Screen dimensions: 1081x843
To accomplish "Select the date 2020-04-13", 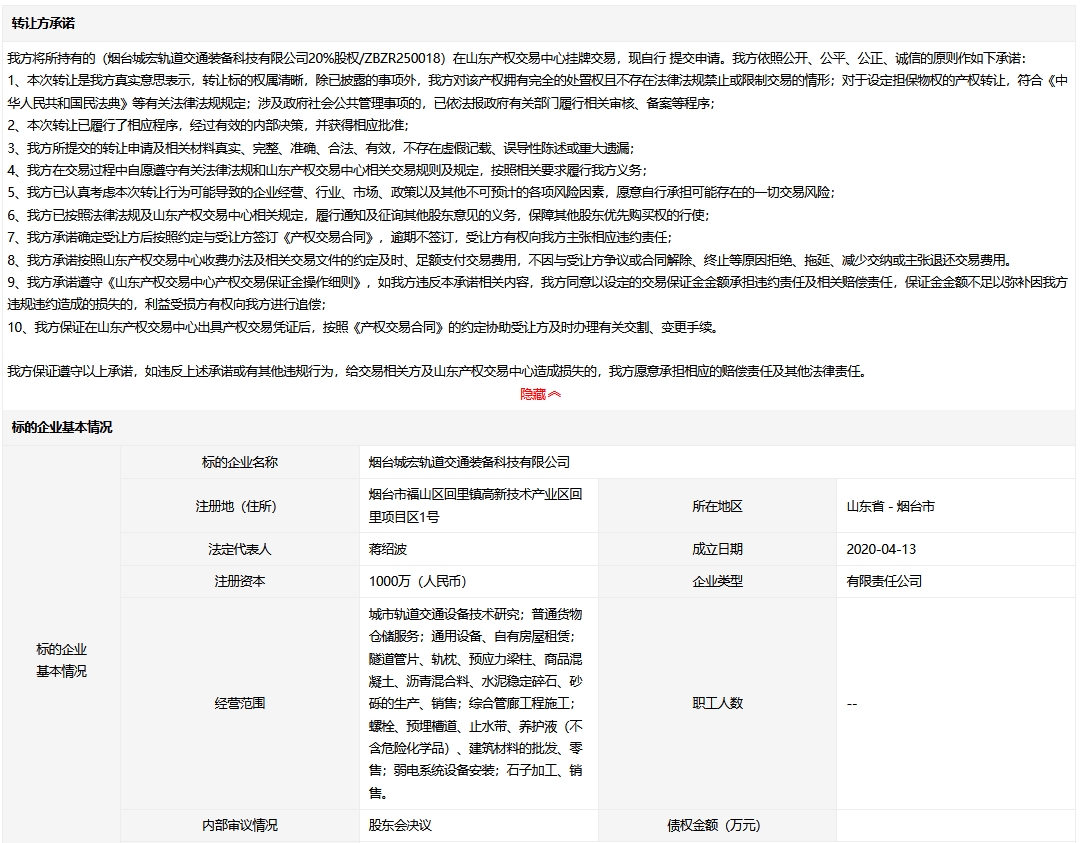I will 881,549.
